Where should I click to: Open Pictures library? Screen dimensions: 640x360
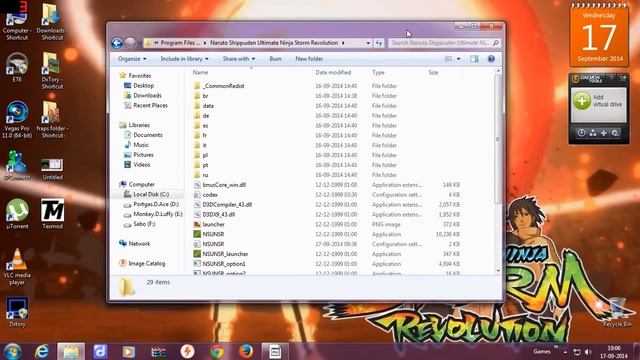(x=143, y=155)
